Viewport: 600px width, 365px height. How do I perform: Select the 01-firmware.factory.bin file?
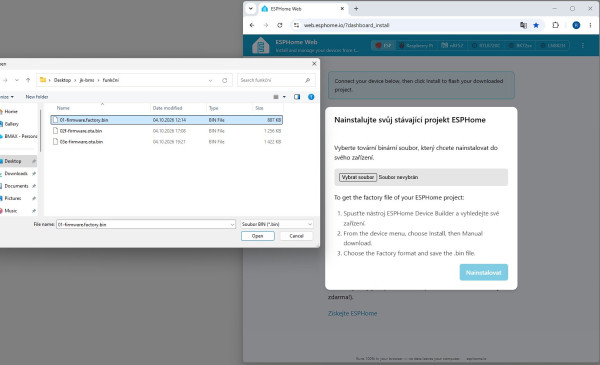(166, 120)
